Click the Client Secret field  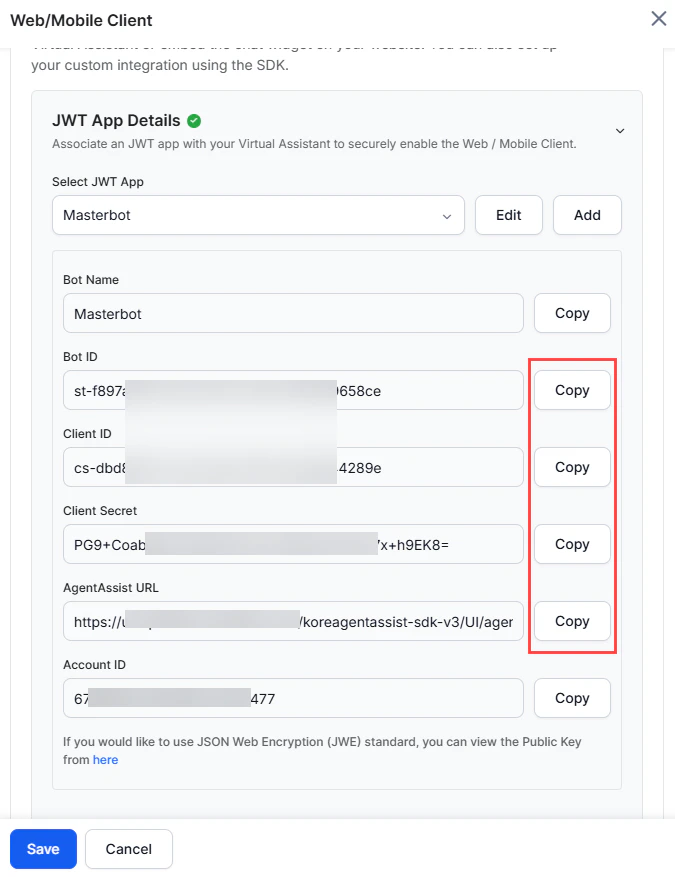[x=292, y=544]
